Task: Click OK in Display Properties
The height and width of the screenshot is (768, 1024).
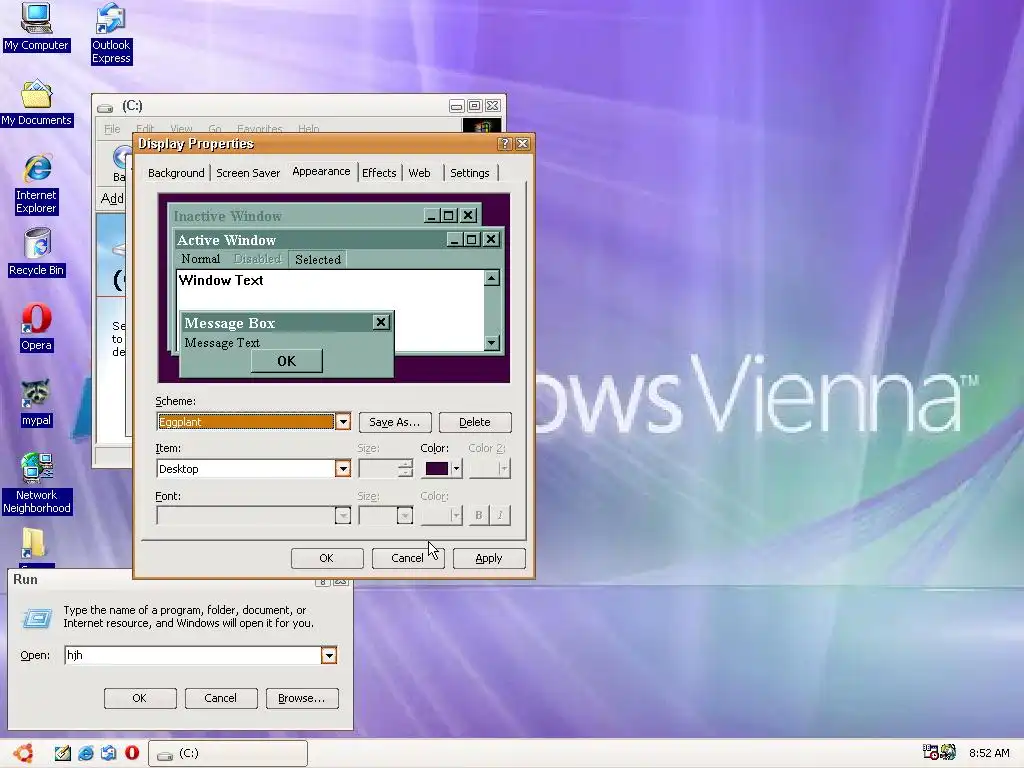Action: (x=327, y=558)
